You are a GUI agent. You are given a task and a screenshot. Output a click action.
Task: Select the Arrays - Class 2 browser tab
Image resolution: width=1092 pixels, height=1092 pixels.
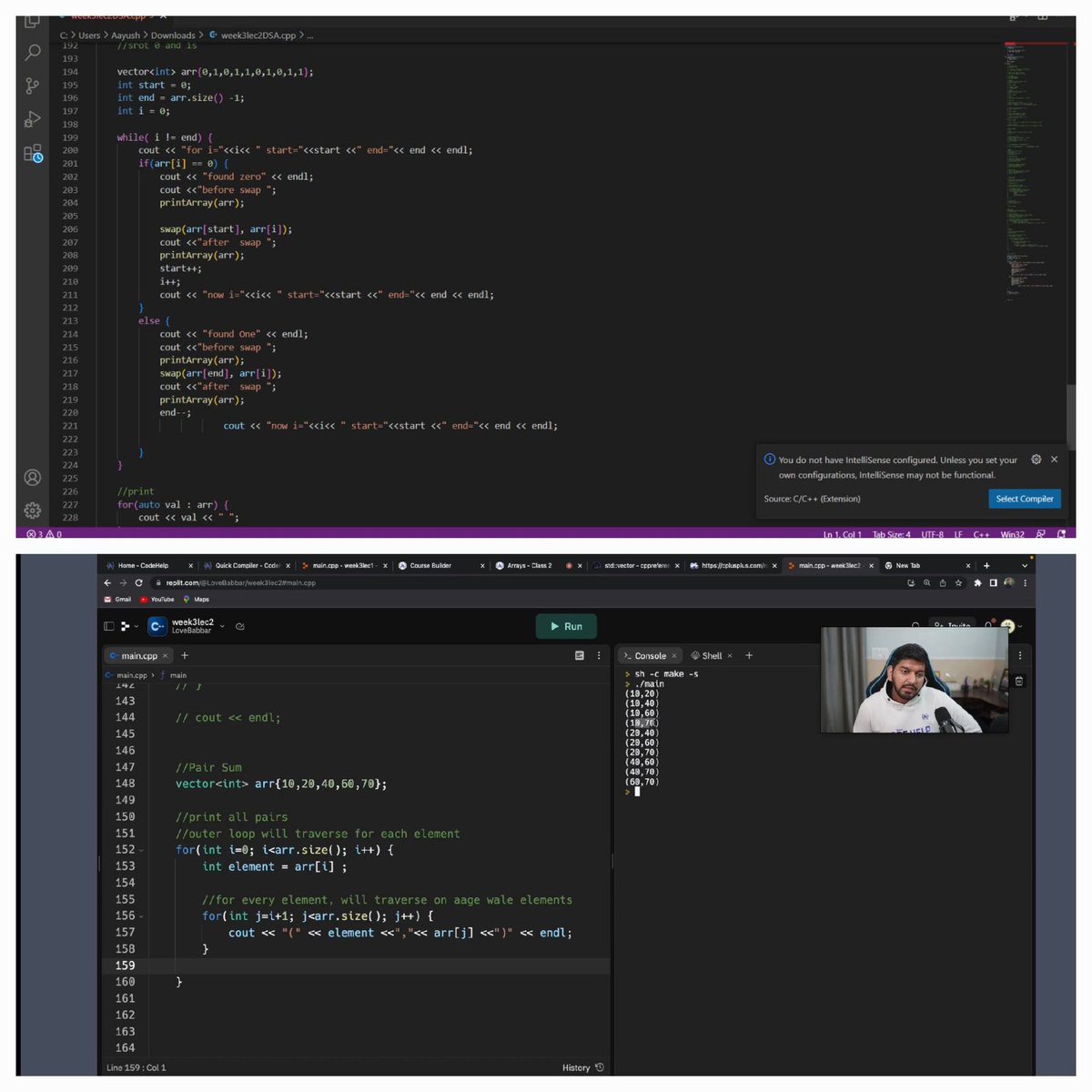528,565
